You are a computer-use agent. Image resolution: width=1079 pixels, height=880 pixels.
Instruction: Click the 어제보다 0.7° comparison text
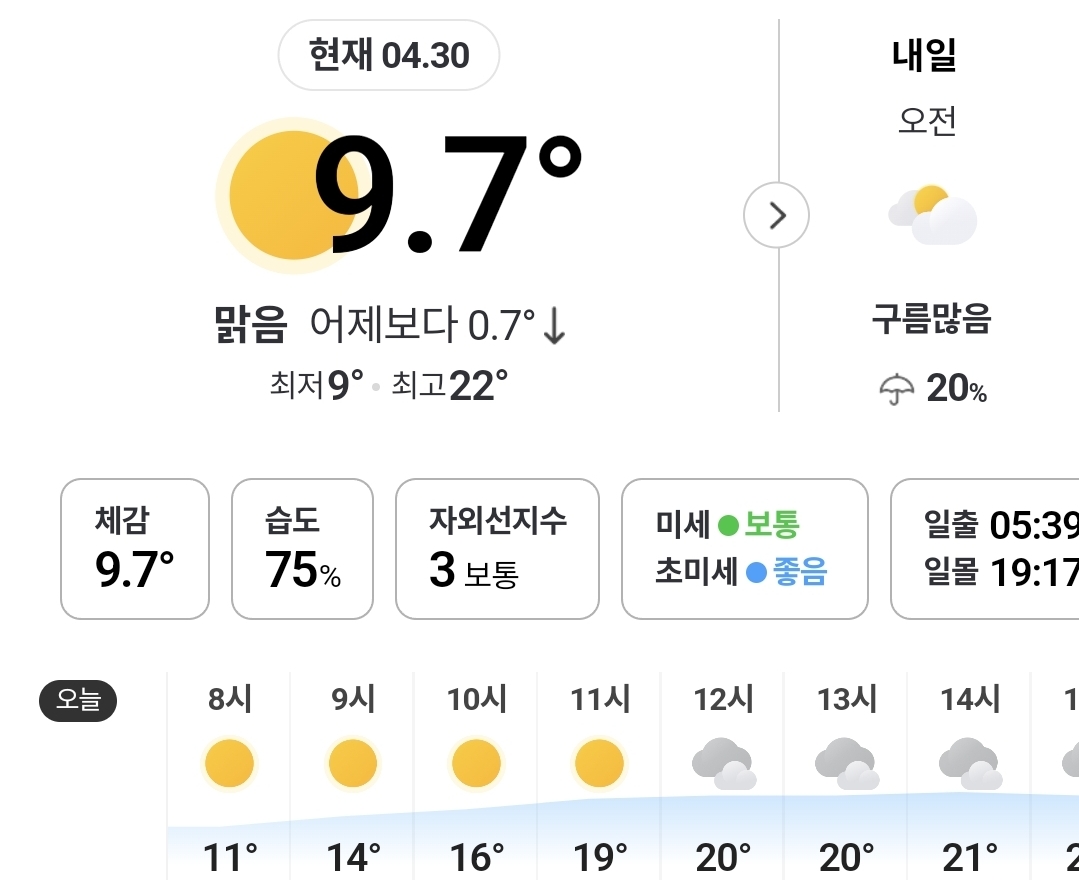[x=438, y=325]
